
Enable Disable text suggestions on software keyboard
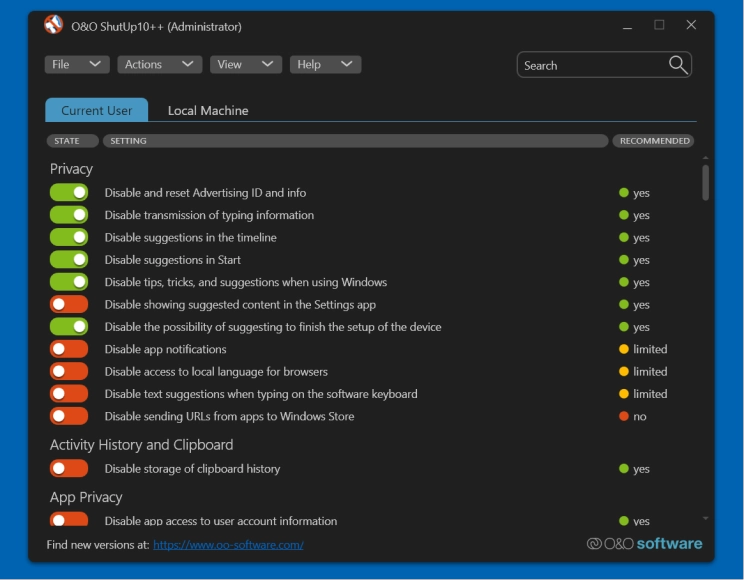69,394
